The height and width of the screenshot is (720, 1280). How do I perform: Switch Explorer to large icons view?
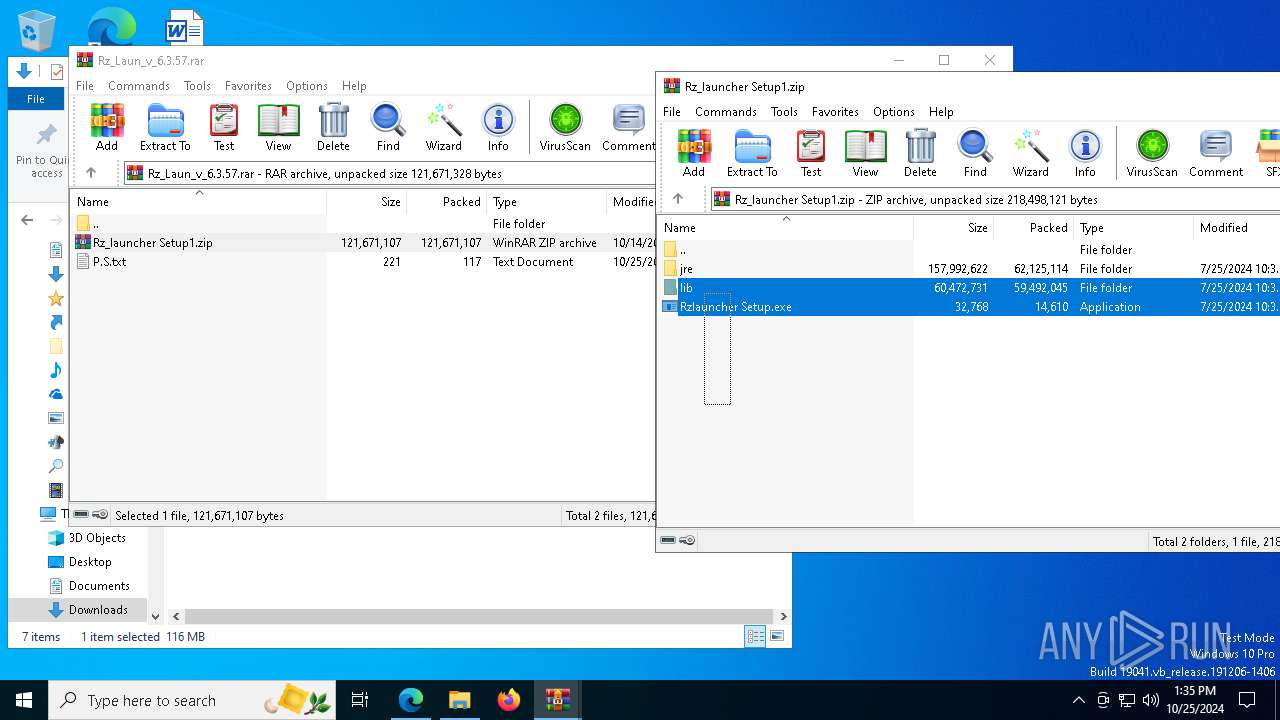tap(776, 636)
